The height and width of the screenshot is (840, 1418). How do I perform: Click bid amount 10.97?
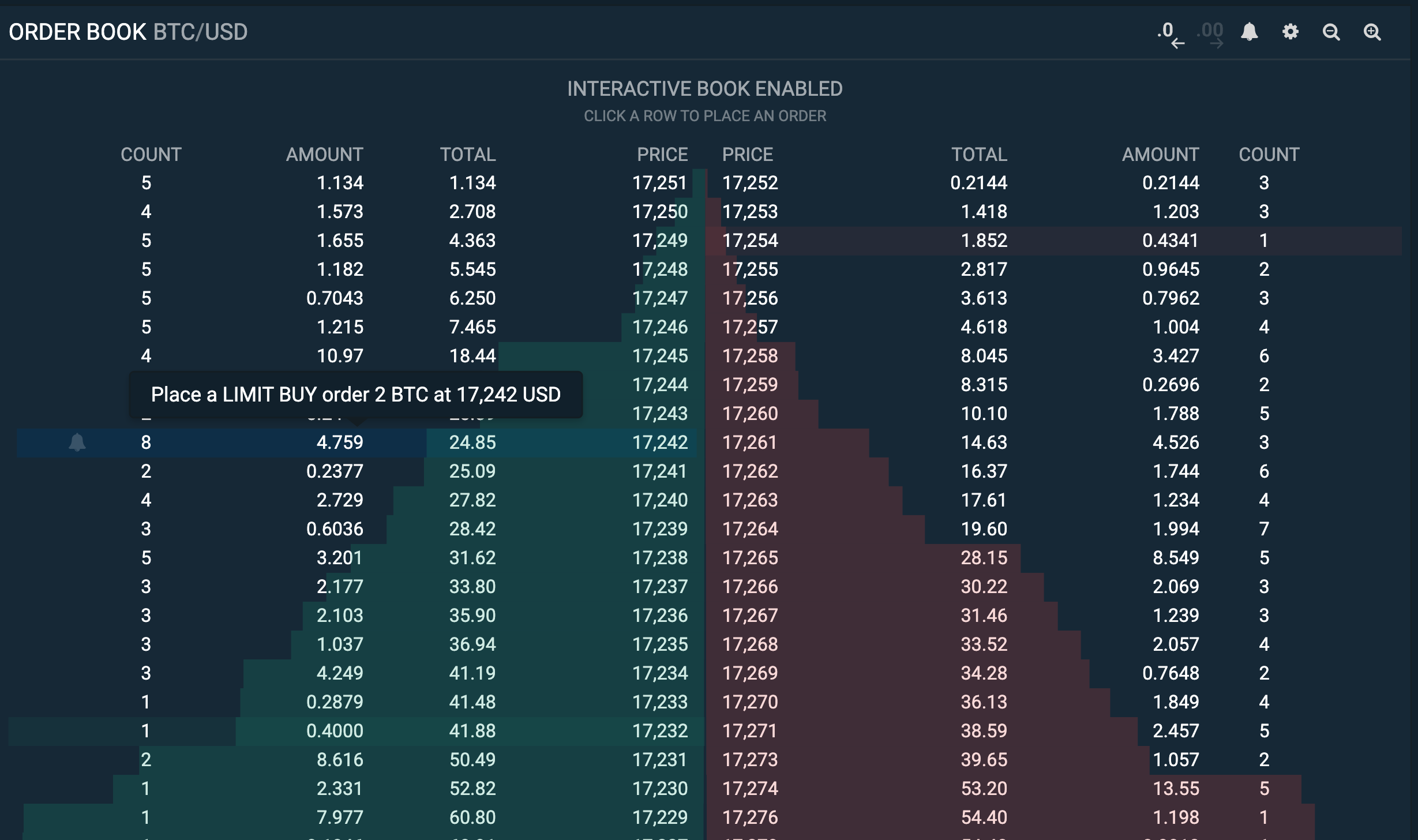340,356
